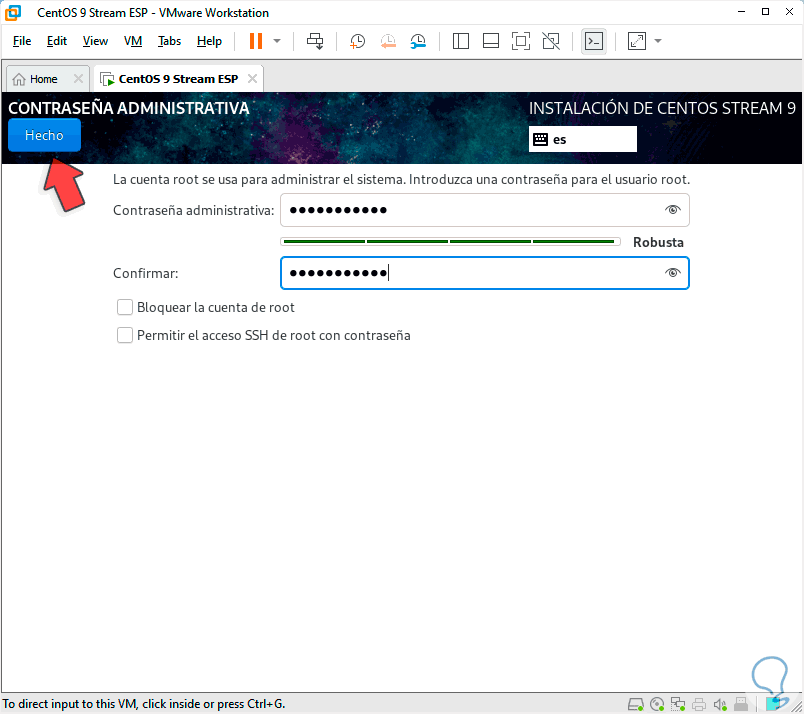Image resolution: width=804 pixels, height=714 pixels.
Task: Send Ctrl+Alt+Del to the VM
Action: [x=315, y=41]
